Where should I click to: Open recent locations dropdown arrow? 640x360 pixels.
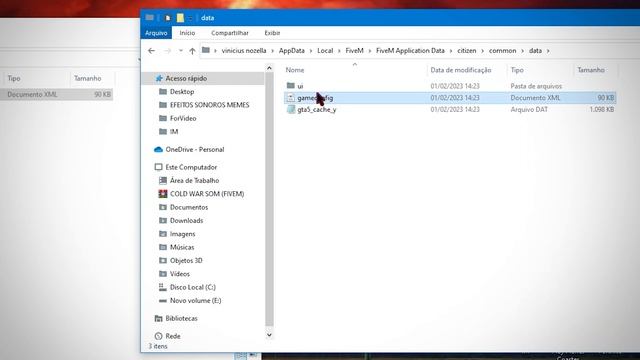[x=181, y=51]
